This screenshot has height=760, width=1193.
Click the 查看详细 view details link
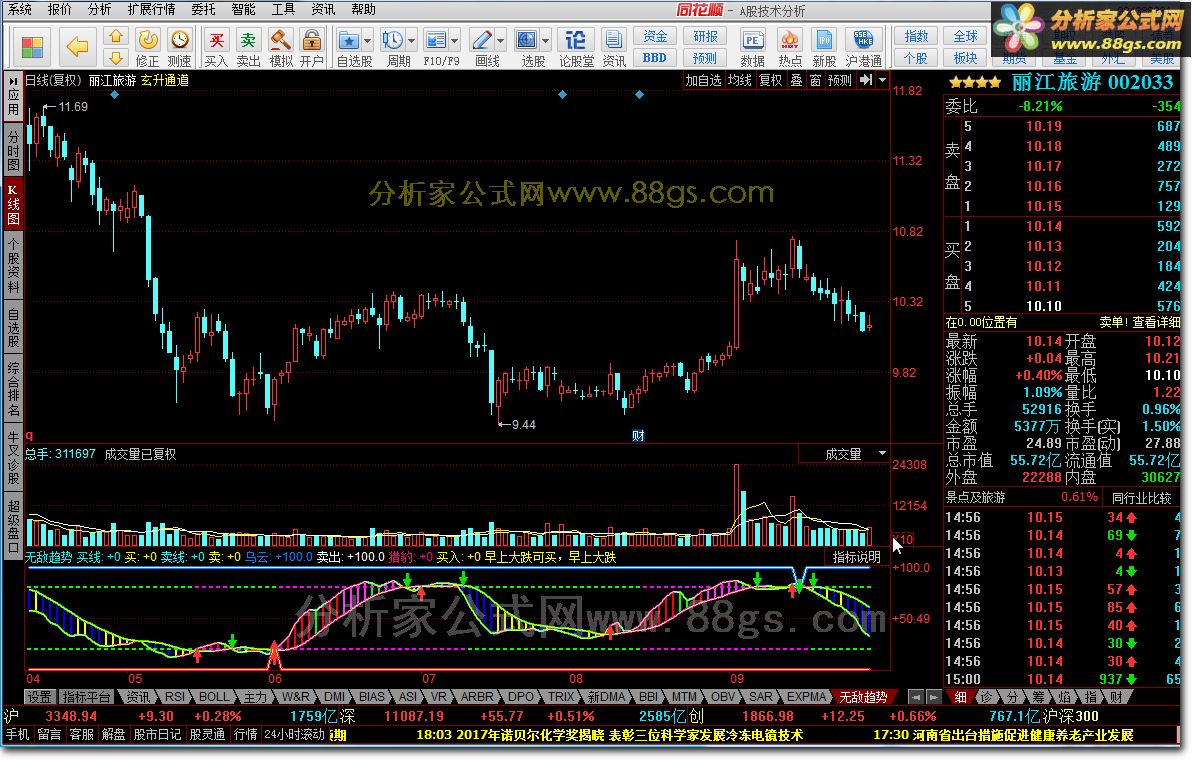[x=1156, y=323]
